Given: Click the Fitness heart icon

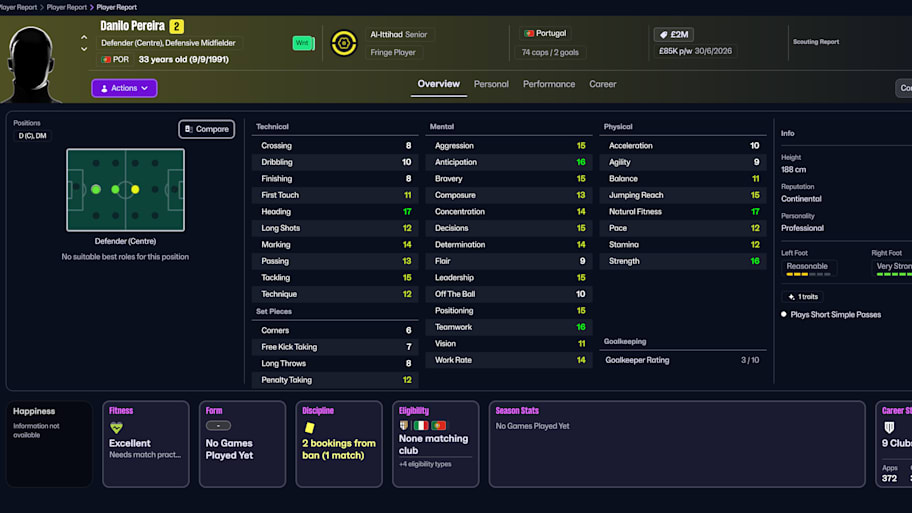Looking at the screenshot, I should click(116, 428).
